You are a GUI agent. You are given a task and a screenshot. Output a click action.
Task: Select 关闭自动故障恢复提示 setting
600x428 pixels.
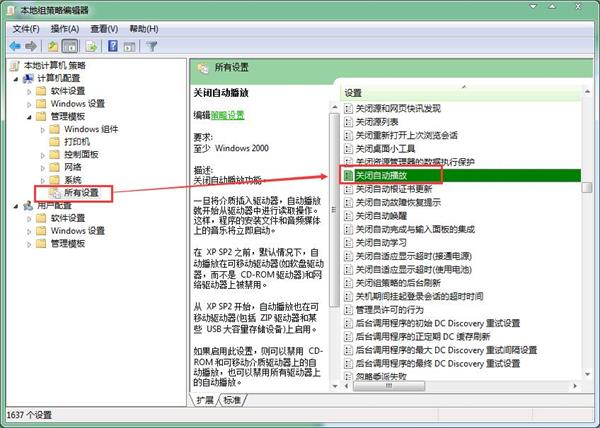398,202
